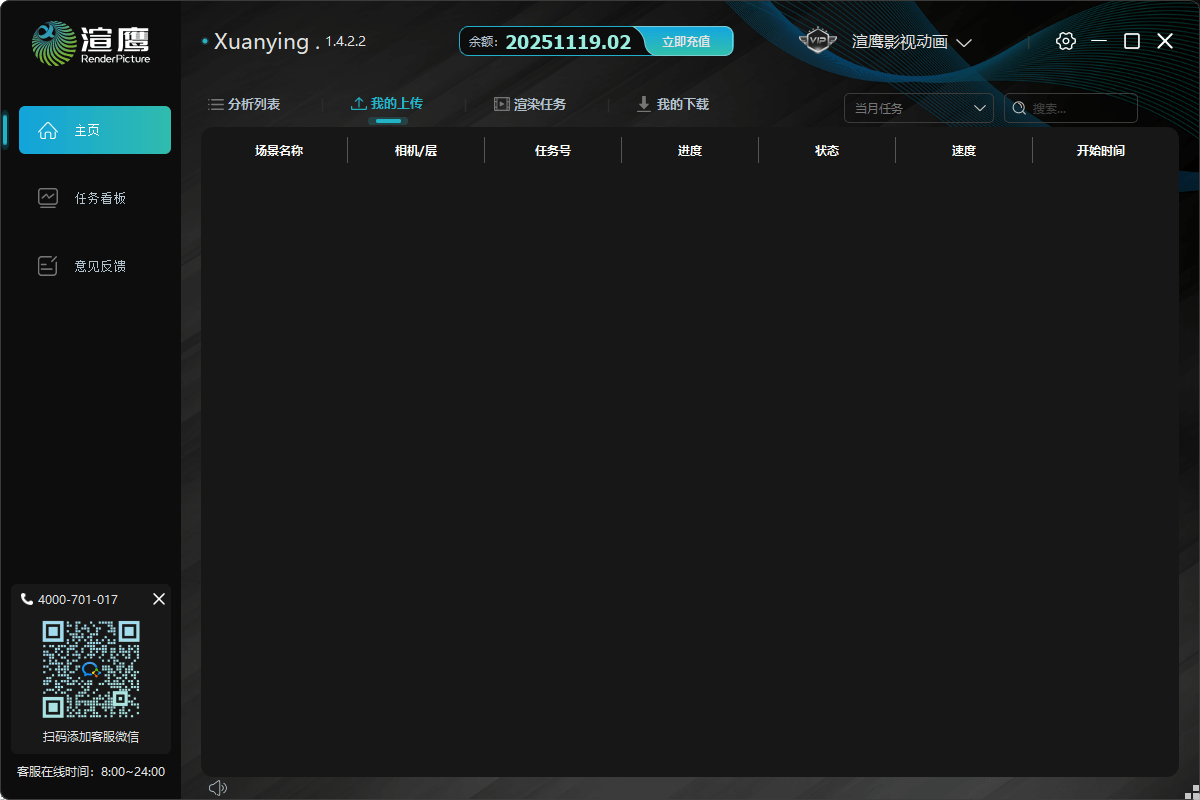1200x800 pixels.
Task: Click the speaker icon at bottom left
Action: pyautogui.click(x=218, y=788)
